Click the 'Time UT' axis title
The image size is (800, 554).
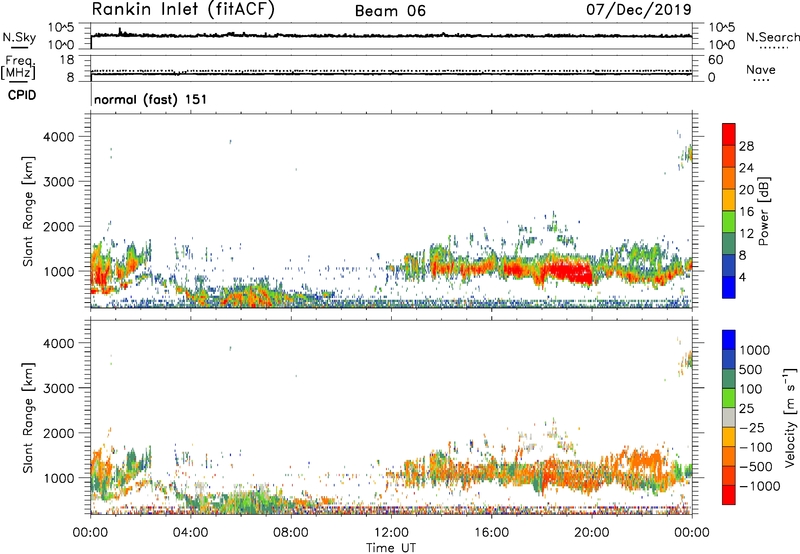pos(391,548)
